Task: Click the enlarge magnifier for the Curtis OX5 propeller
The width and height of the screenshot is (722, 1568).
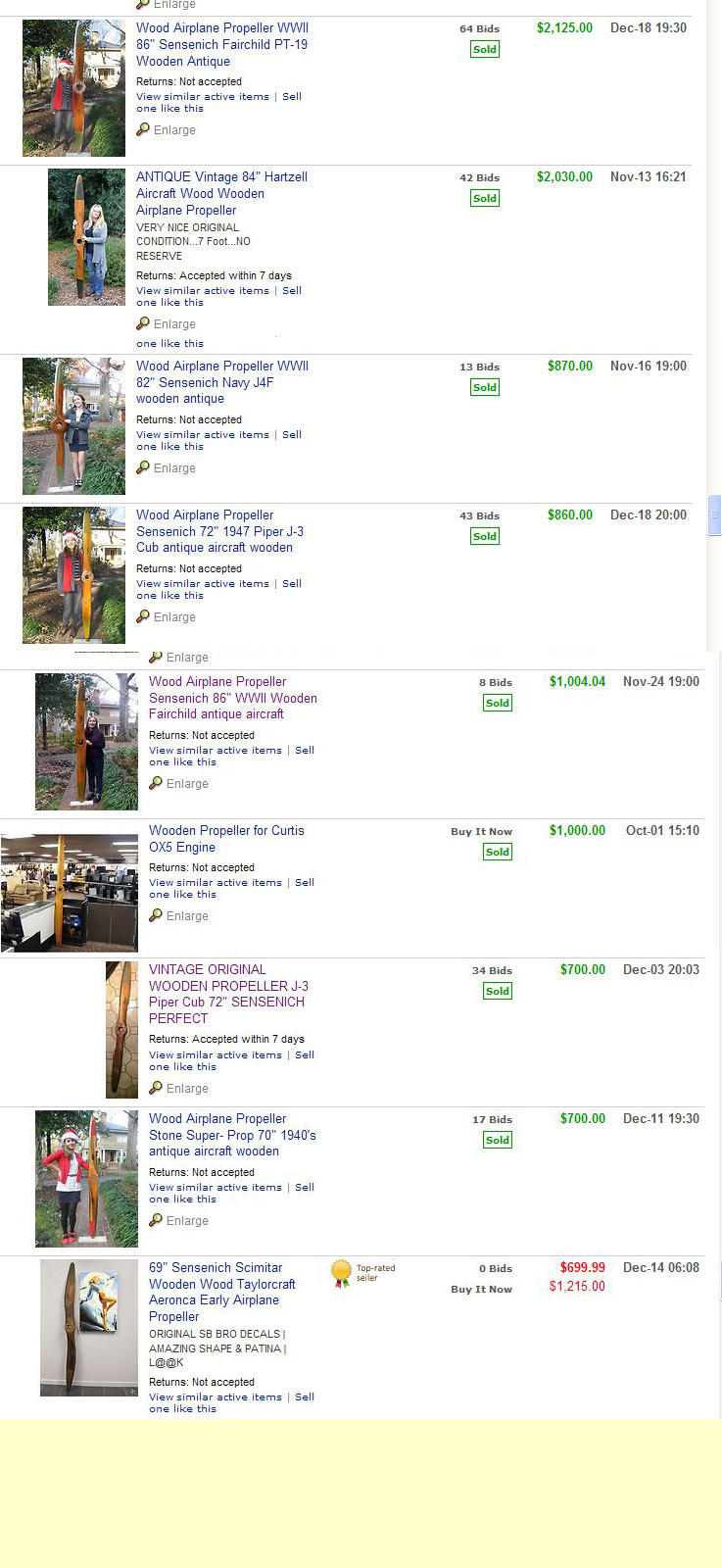Action: pyautogui.click(x=156, y=916)
